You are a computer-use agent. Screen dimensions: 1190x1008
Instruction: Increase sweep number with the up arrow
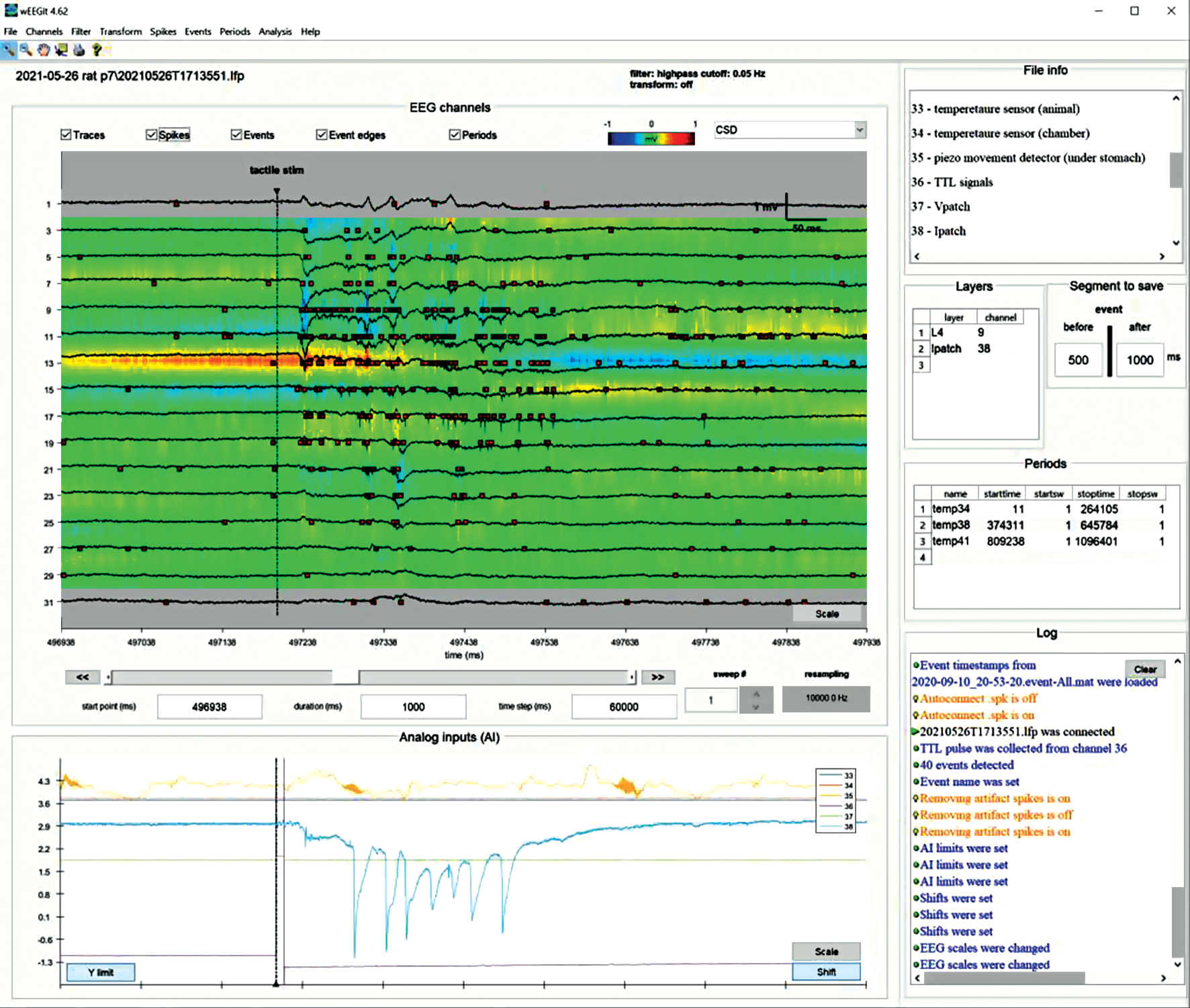756,694
